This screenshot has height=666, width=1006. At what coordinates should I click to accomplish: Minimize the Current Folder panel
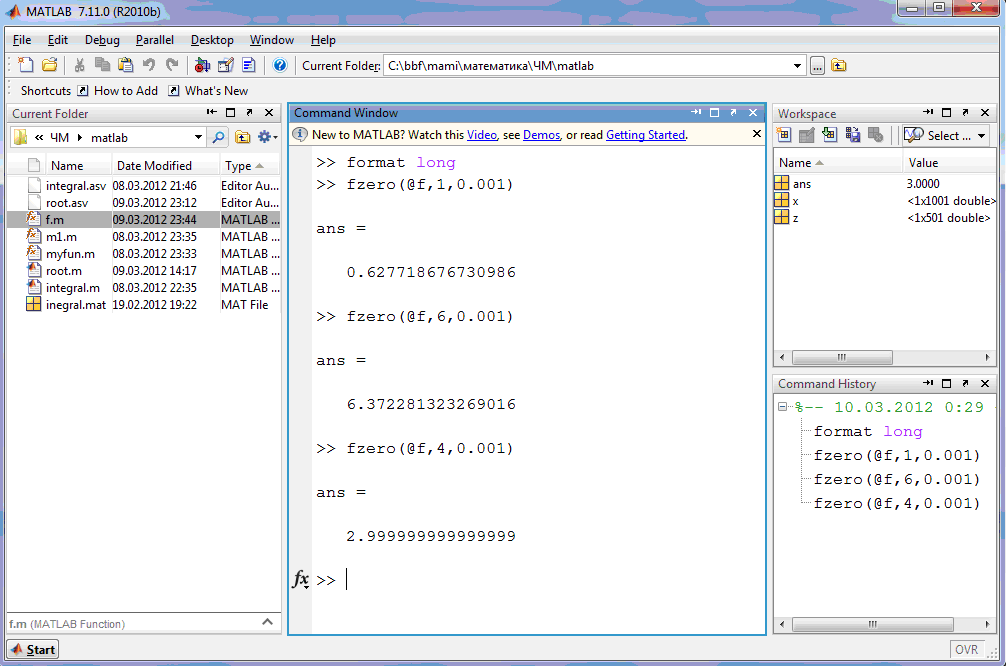pos(211,112)
